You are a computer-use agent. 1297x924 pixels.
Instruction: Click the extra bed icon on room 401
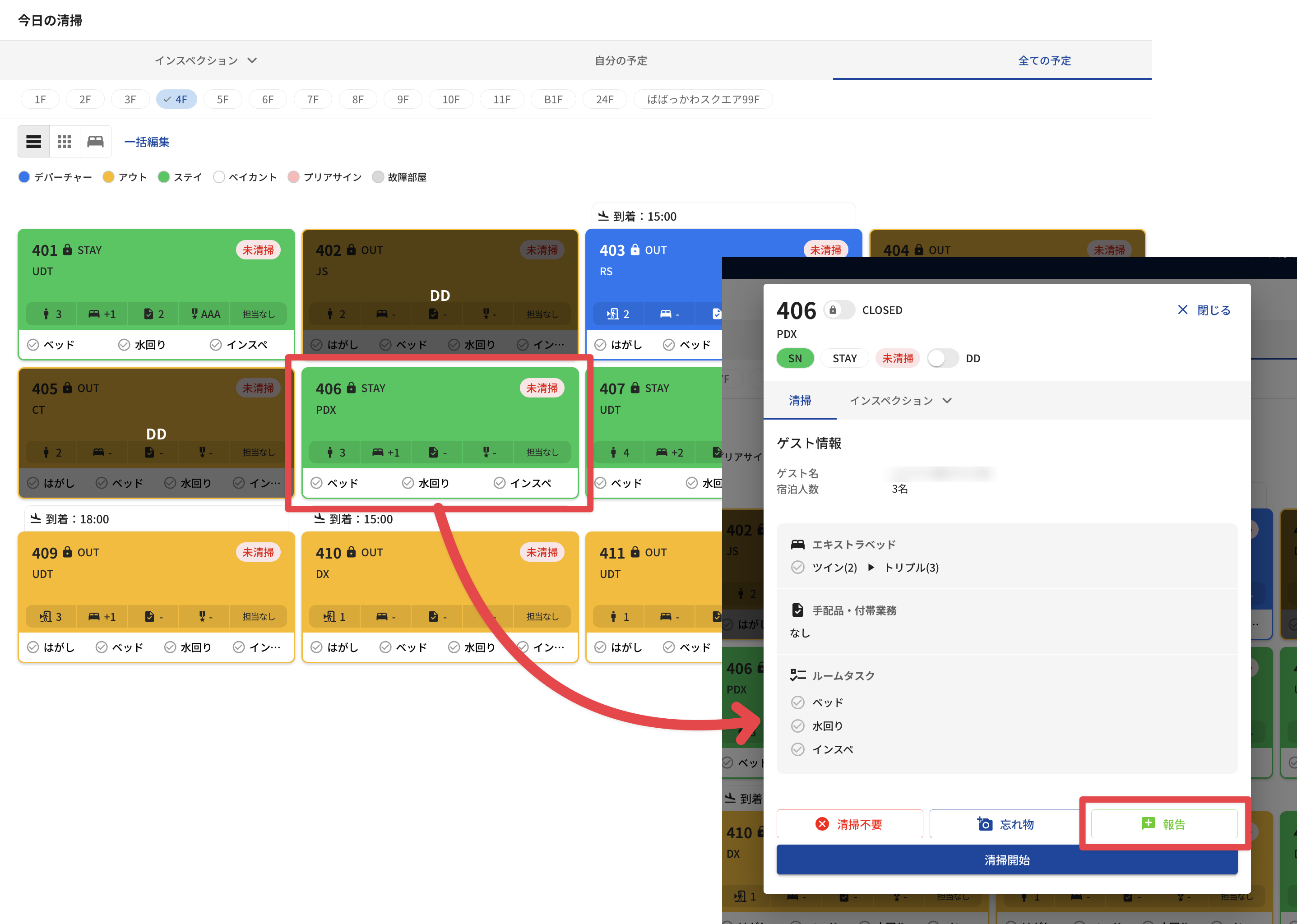click(x=94, y=314)
